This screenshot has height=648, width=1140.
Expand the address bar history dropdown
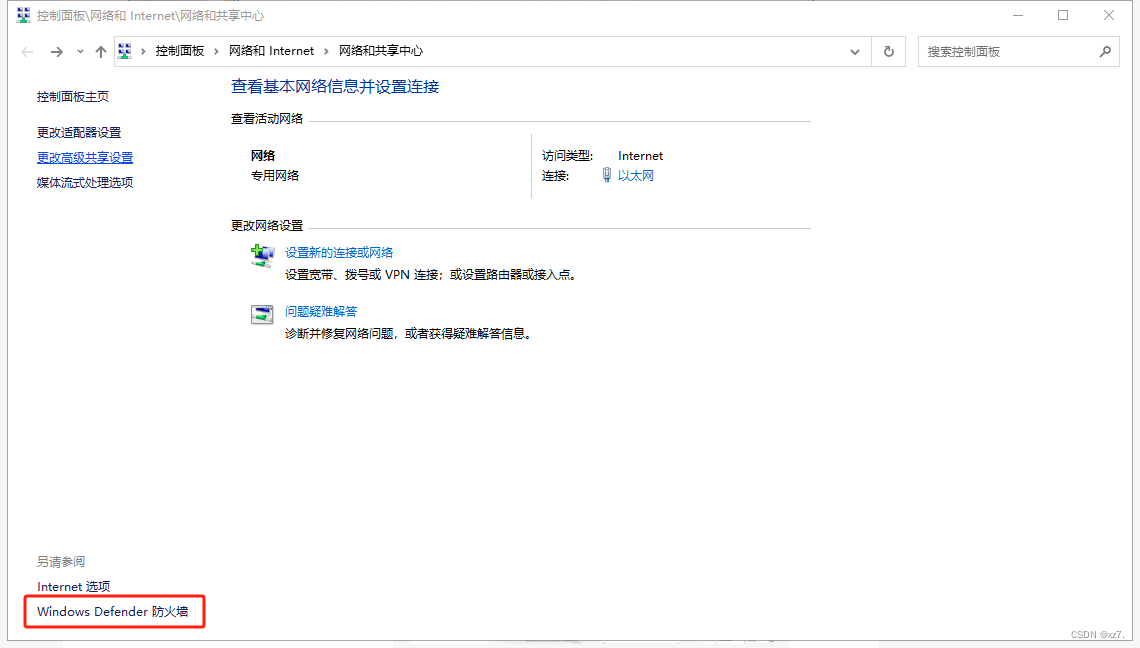[855, 52]
